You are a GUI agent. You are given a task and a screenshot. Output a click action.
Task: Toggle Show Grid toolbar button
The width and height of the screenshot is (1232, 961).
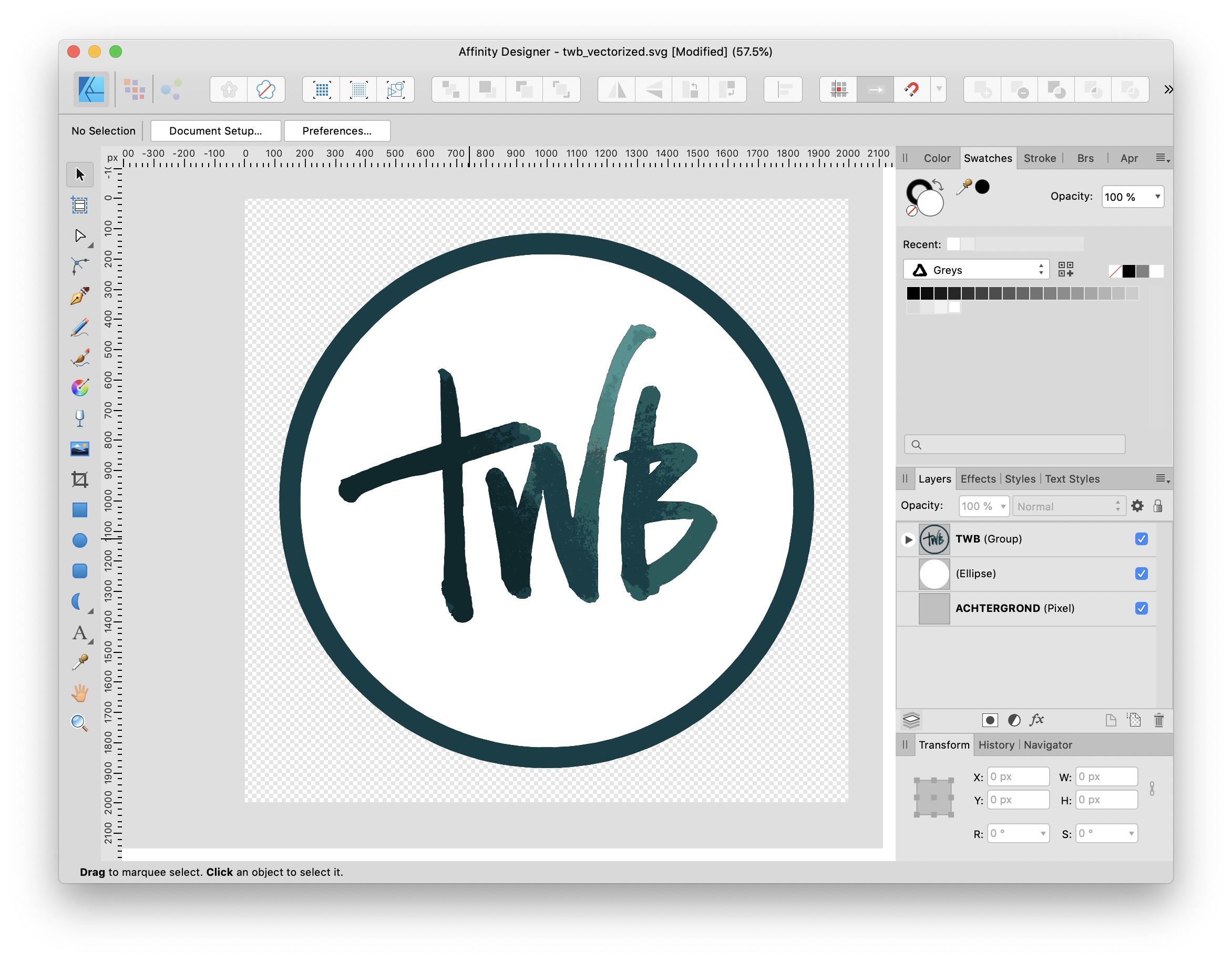pyautogui.click(x=838, y=89)
